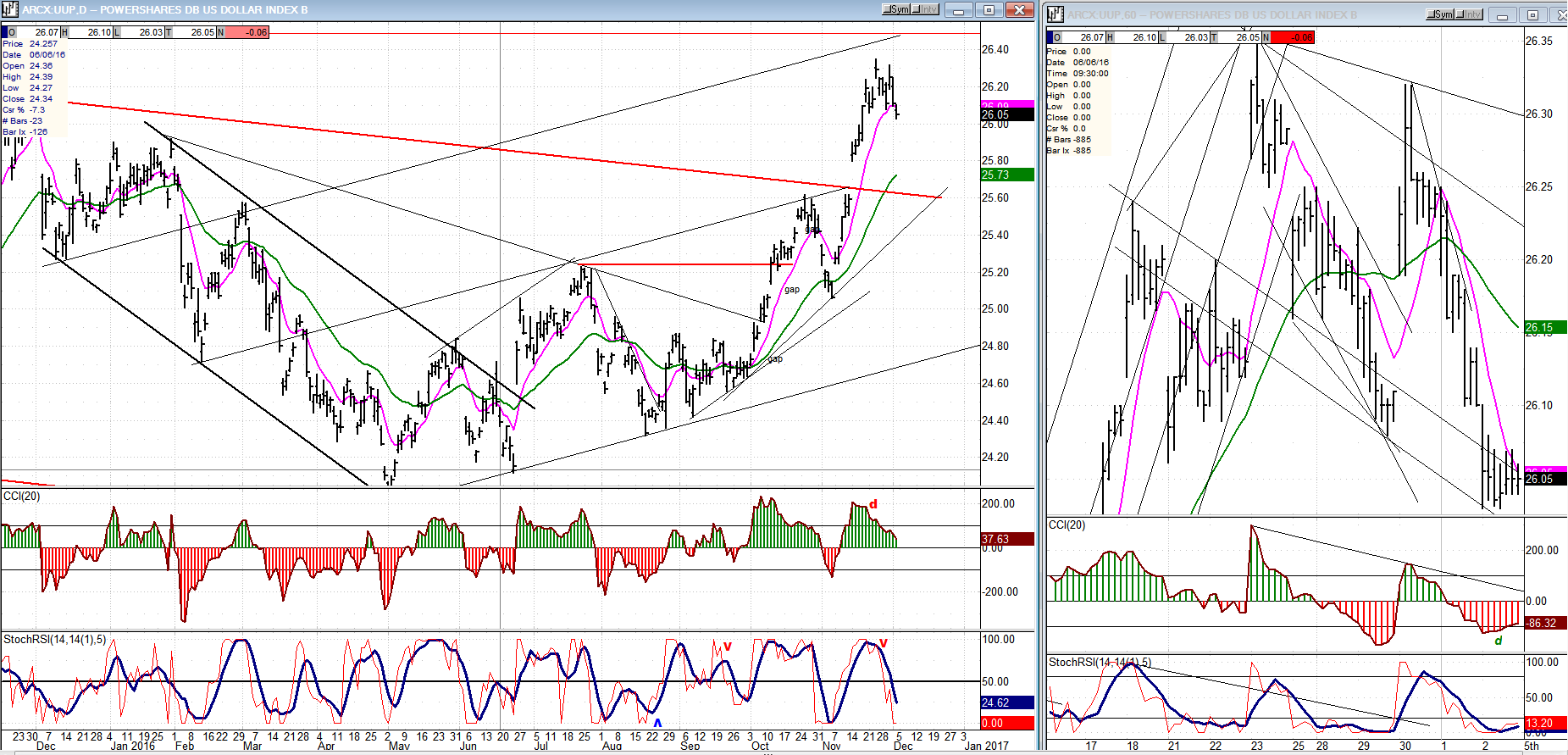The width and height of the screenshot is (1568, 755).
Task: Click the daily chart window icon
Action: (x=9, y=10)
